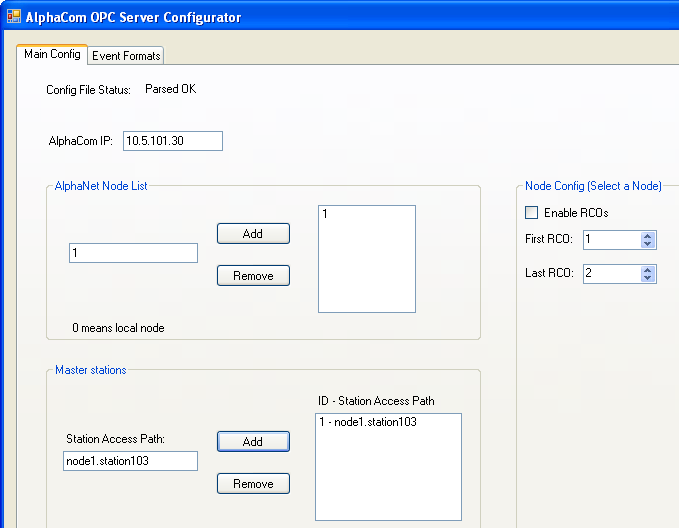Click inside the Last RCO value field

click(610, 274)
